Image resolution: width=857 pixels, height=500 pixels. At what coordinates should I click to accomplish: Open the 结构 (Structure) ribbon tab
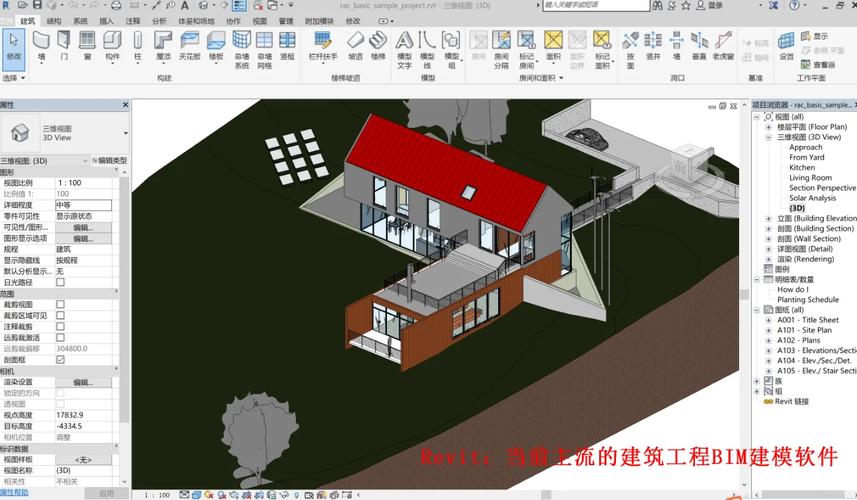(54, 21)
